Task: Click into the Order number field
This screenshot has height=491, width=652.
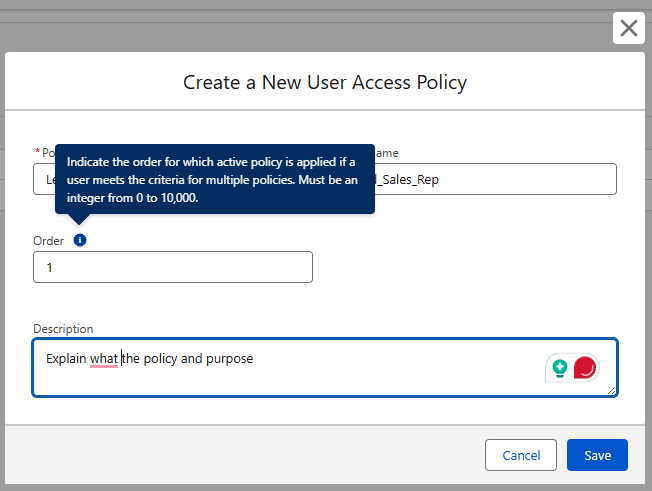Action: tap(172, 267)
